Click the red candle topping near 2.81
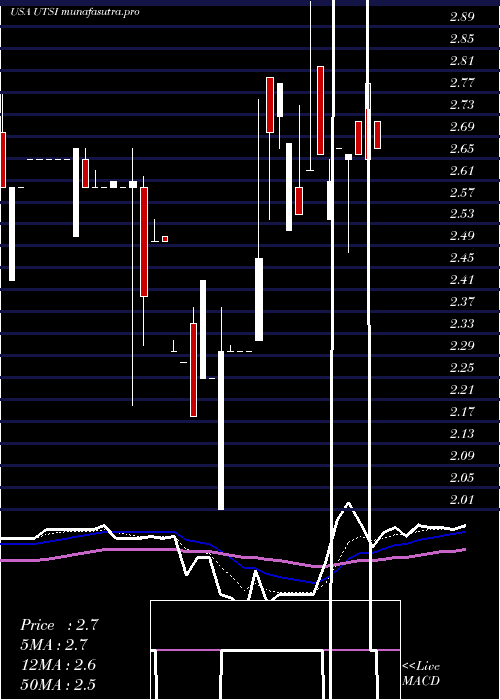The image size is (500, 700). pos(321,110)
